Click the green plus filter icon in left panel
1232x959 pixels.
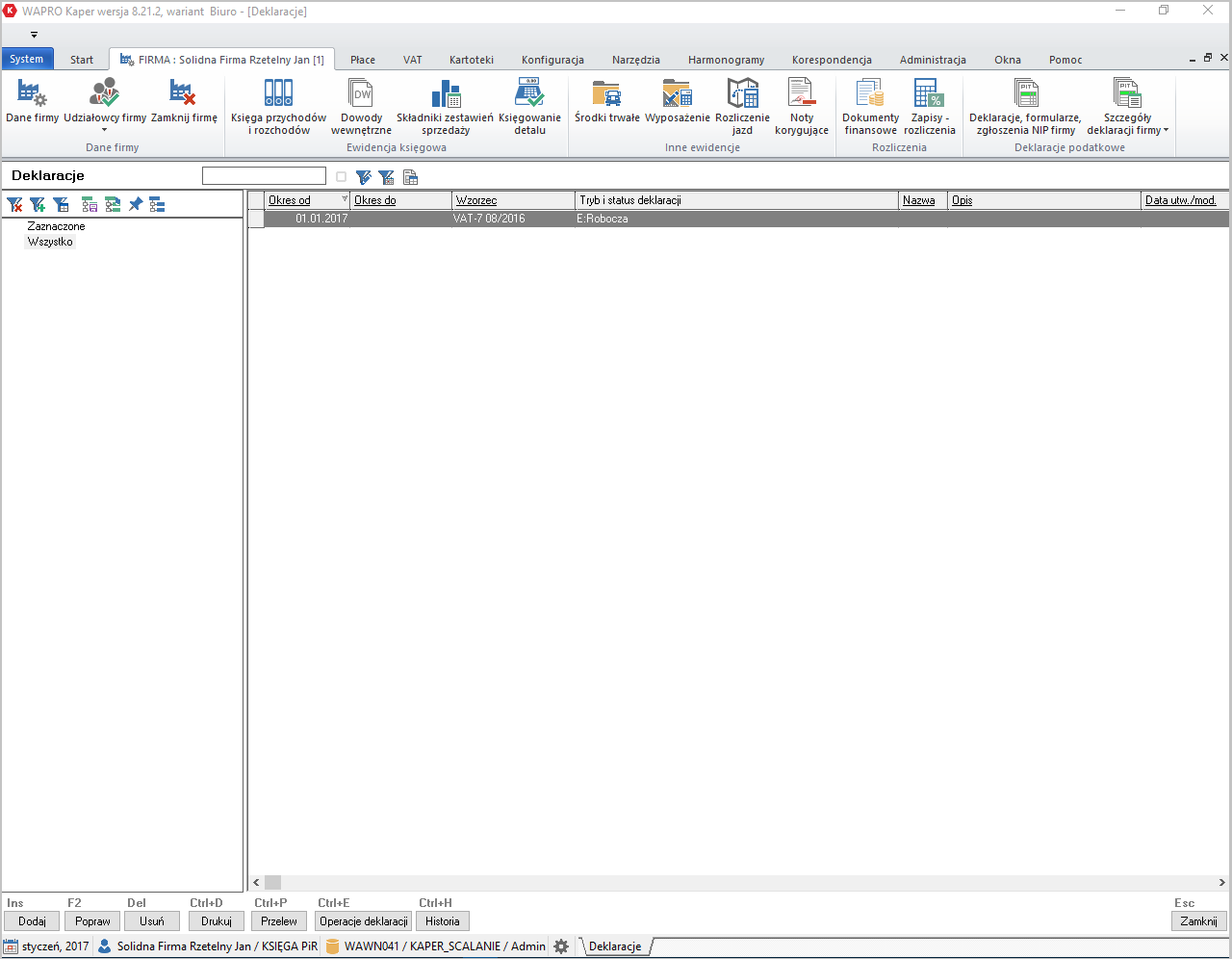38,204
